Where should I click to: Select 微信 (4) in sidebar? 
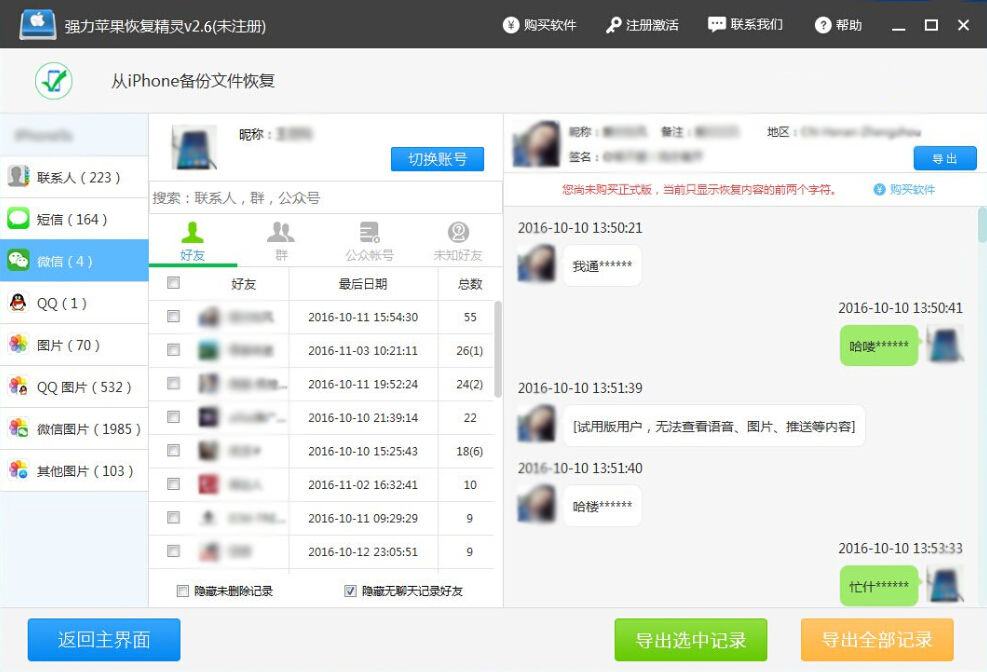[74, 260]
